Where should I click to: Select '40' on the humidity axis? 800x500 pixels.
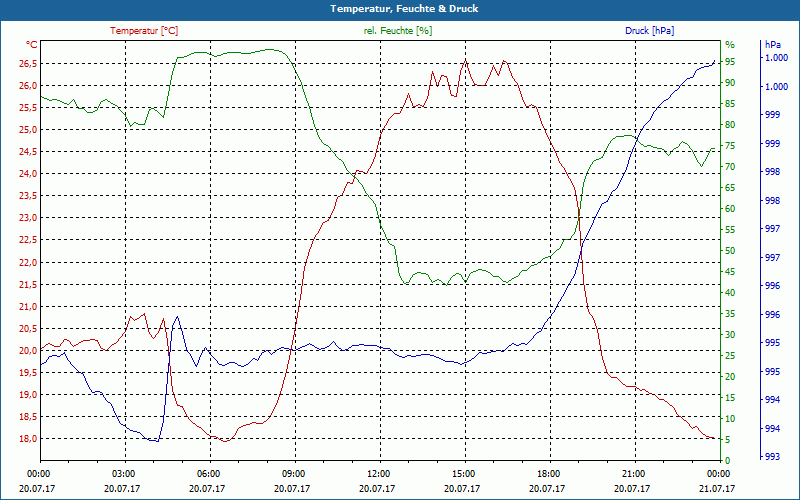click(x=730, y=292)
